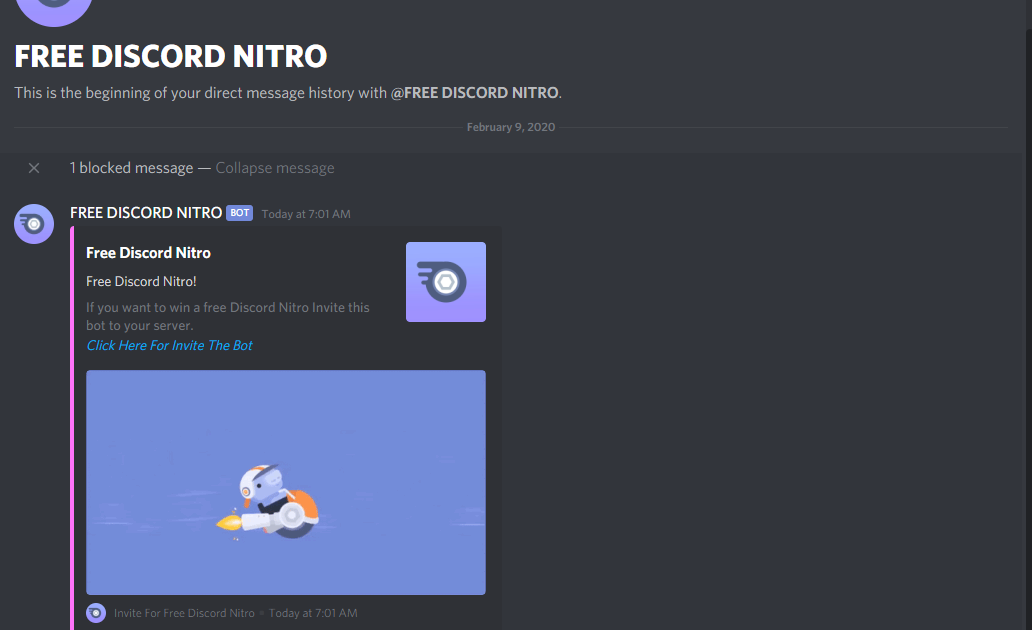This screenshot has height=630, width=1032.
Task: Click the 'Free Discord Nitro!' embed description line
Action: point(141,281)
